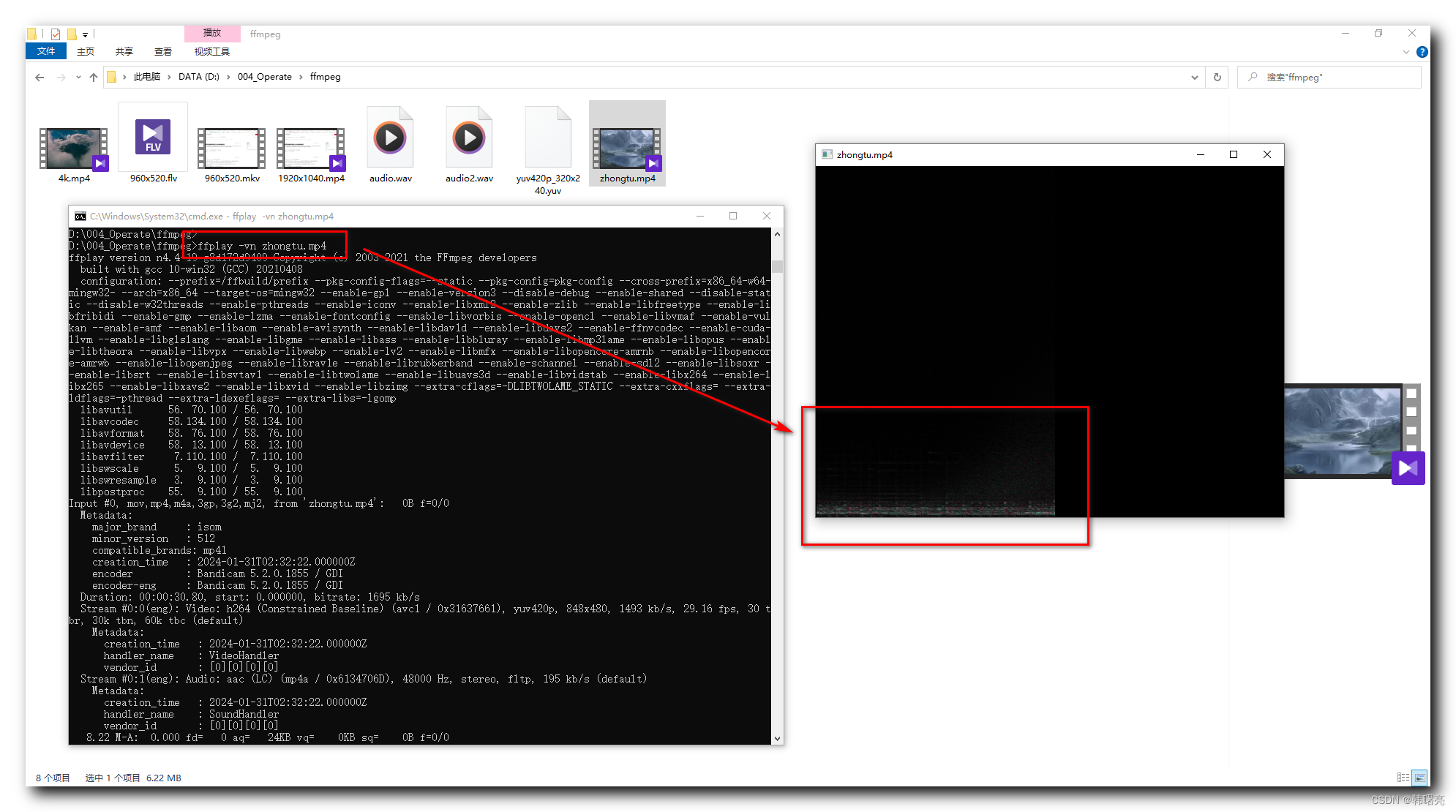This screenshot has height=812, width=1456.
Task: Switch to details view in status bar
Action: pos(1403,778)
